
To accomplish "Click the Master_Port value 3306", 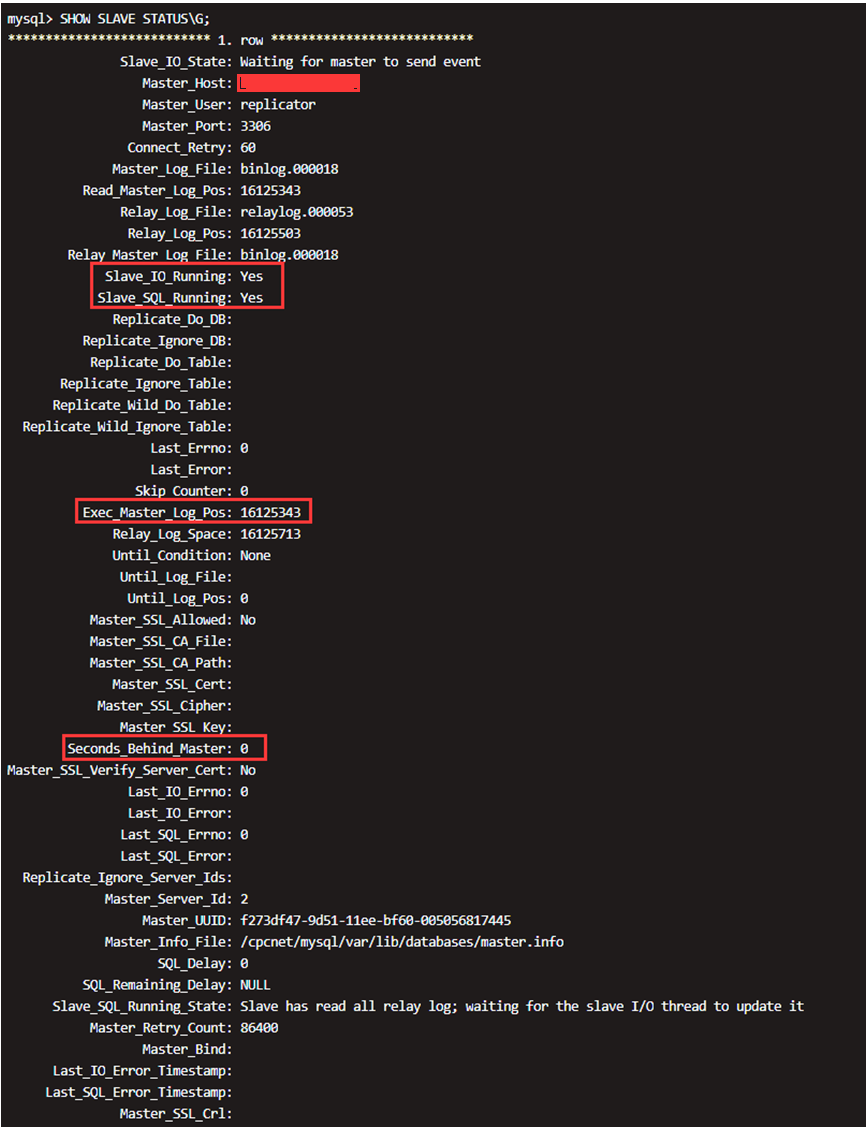I will (256, 126).
